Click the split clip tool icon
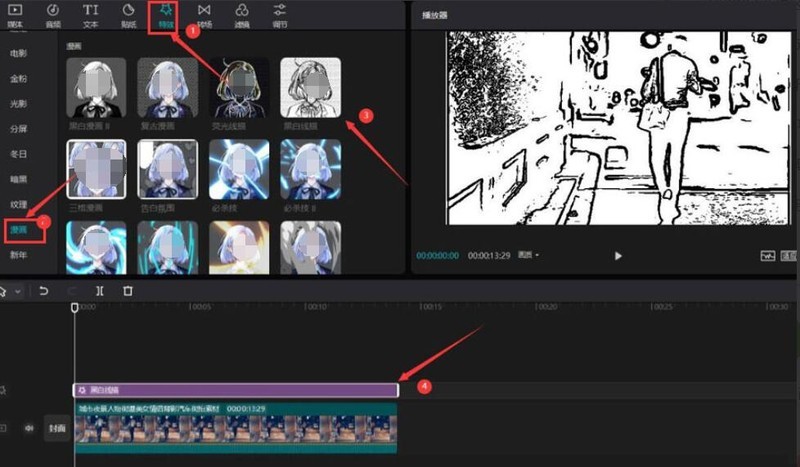This screenshot has height=467, width=800. (x=99, y=291)
